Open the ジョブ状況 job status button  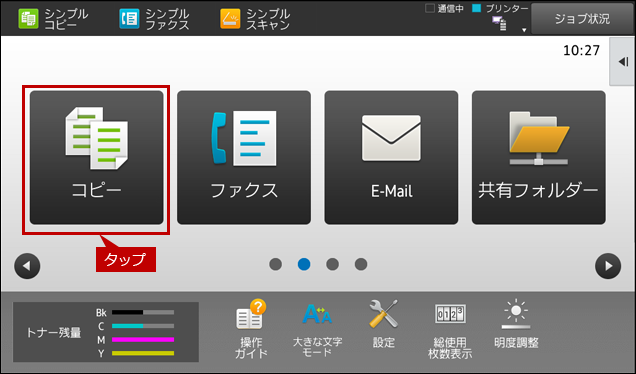pyautogui.click(x=582, y=19)
